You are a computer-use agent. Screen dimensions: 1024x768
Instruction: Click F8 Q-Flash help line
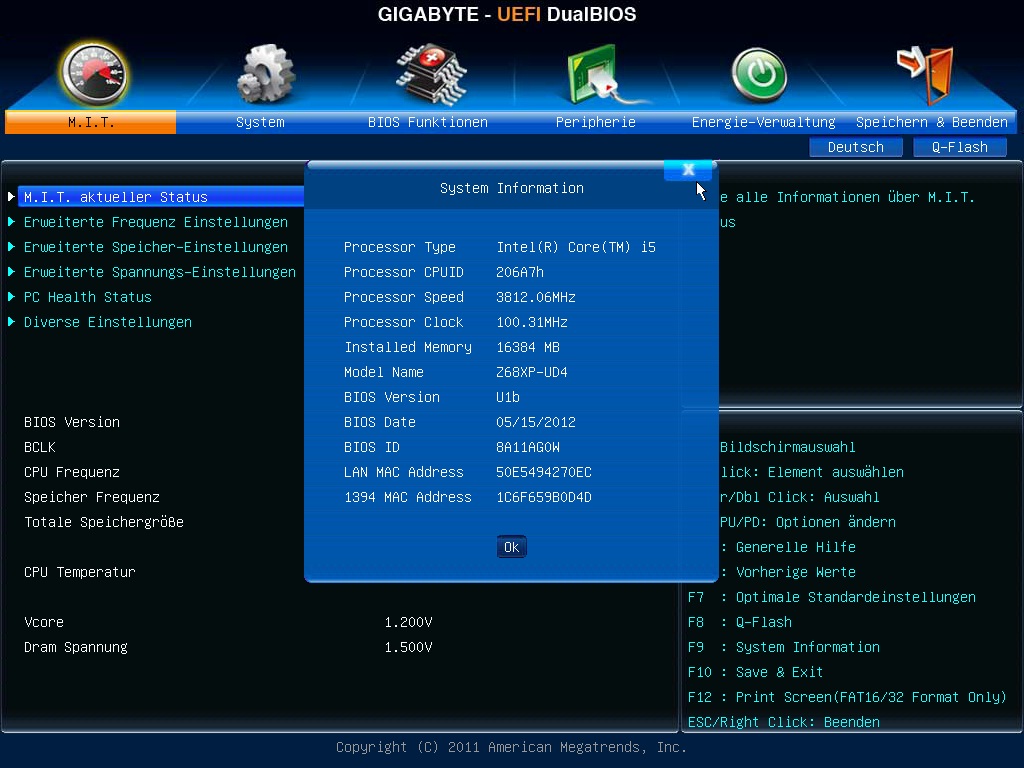pos(739,622)
